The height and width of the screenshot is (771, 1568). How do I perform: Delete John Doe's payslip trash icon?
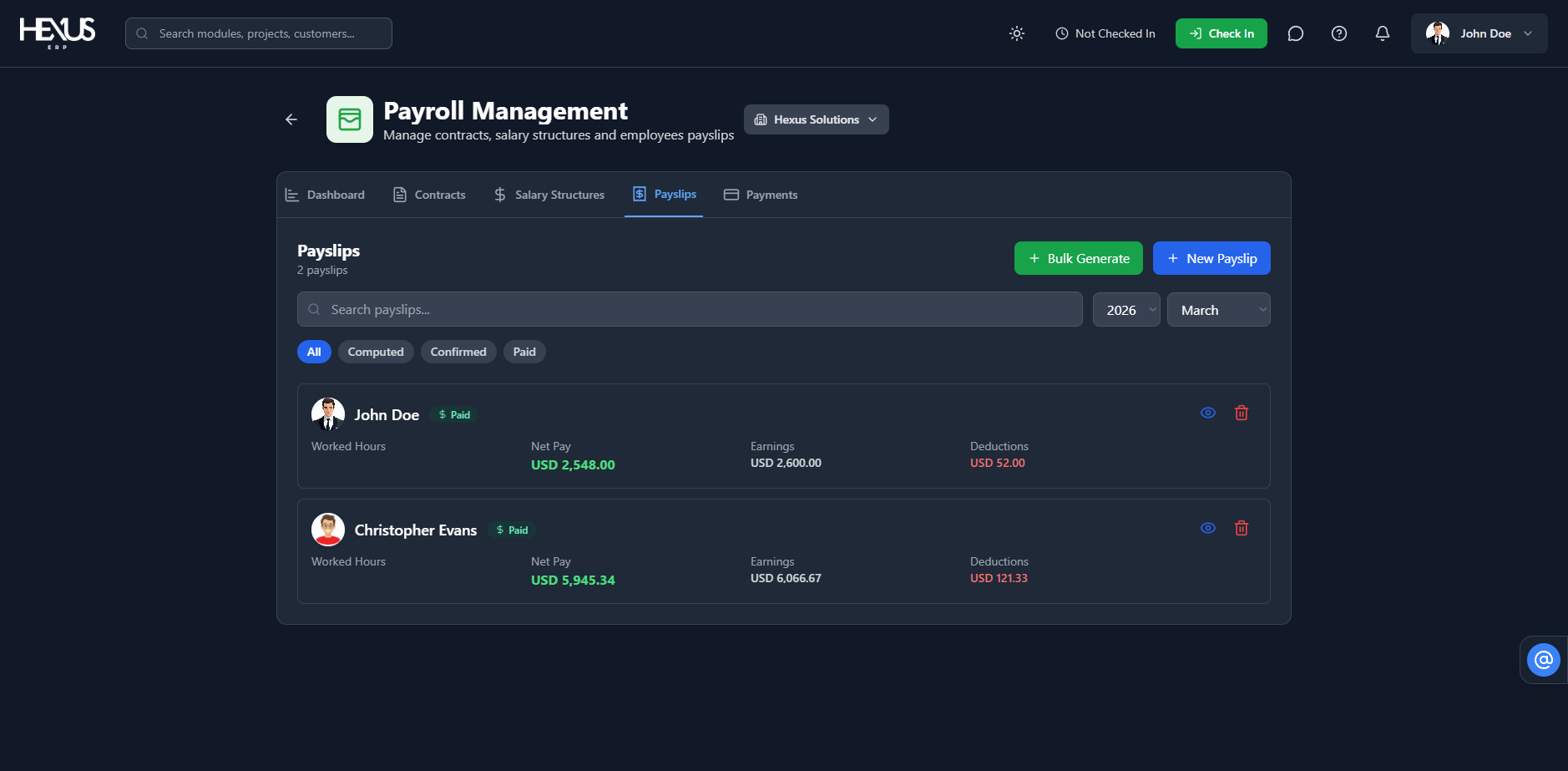click(x=1242, y=413)
